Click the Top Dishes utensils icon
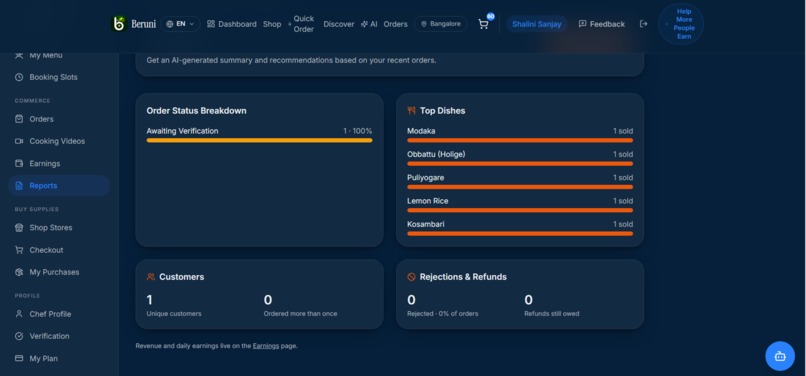 (x=411, y=111)
